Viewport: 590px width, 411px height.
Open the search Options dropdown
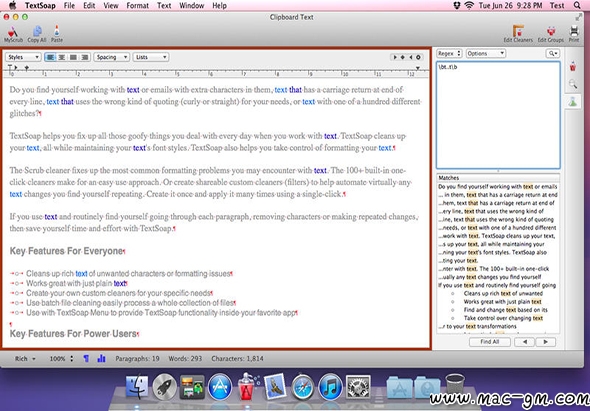coord(485,53)
